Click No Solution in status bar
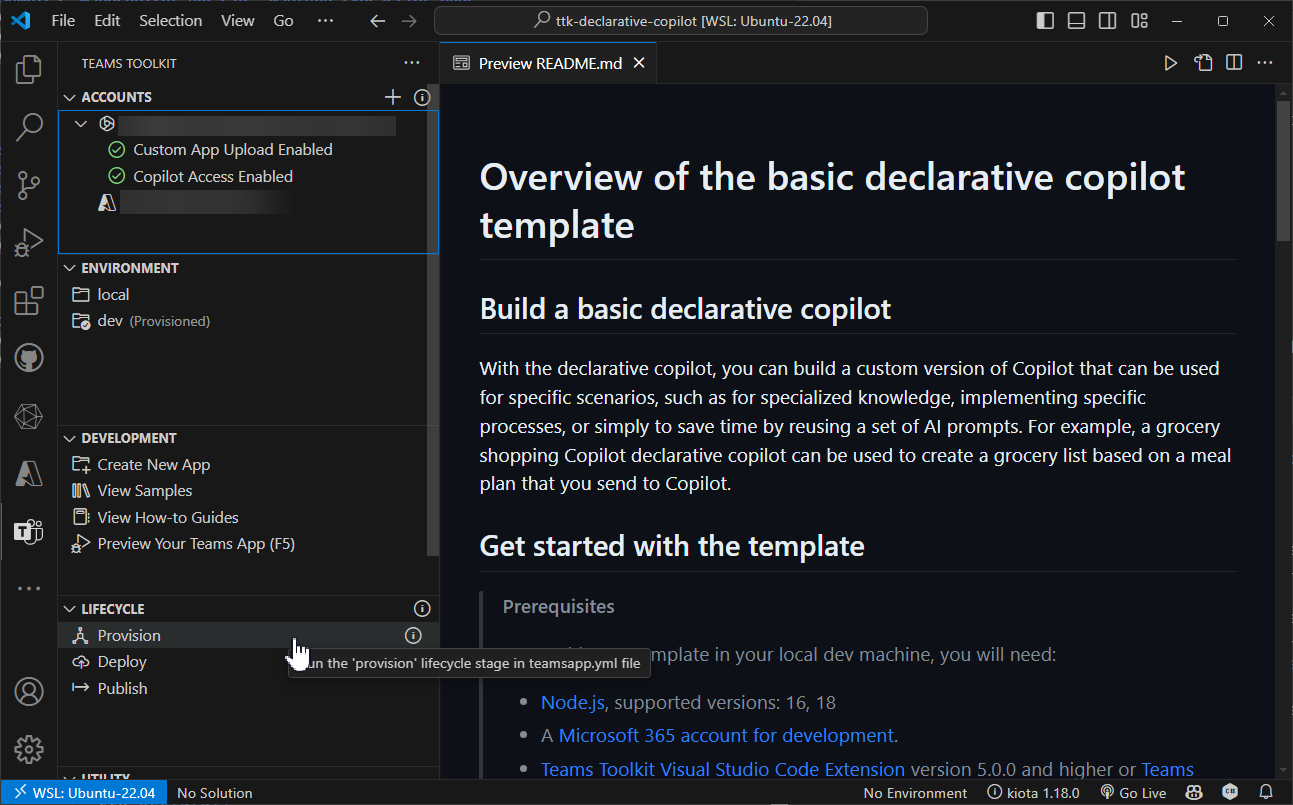Viewport: 1293px width, 805px height. (215, 793)
